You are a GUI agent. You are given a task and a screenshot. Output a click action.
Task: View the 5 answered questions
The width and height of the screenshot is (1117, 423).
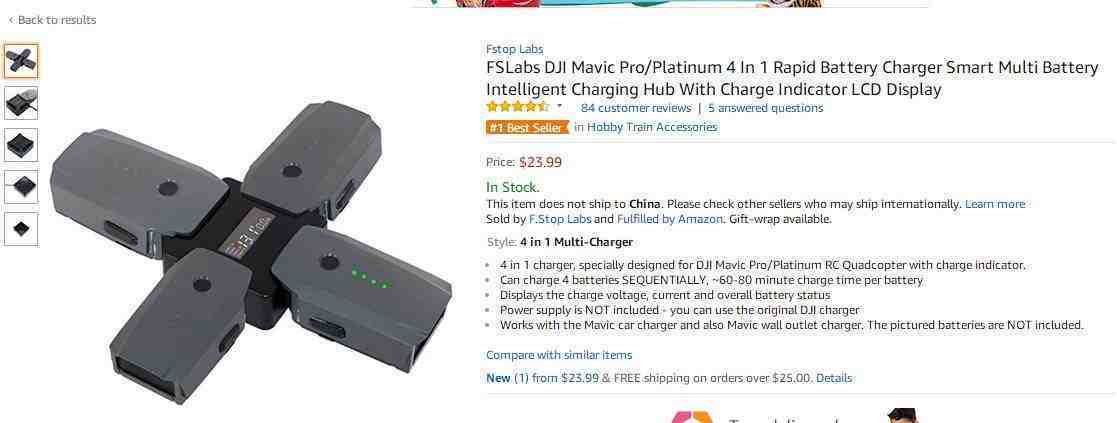766,108
